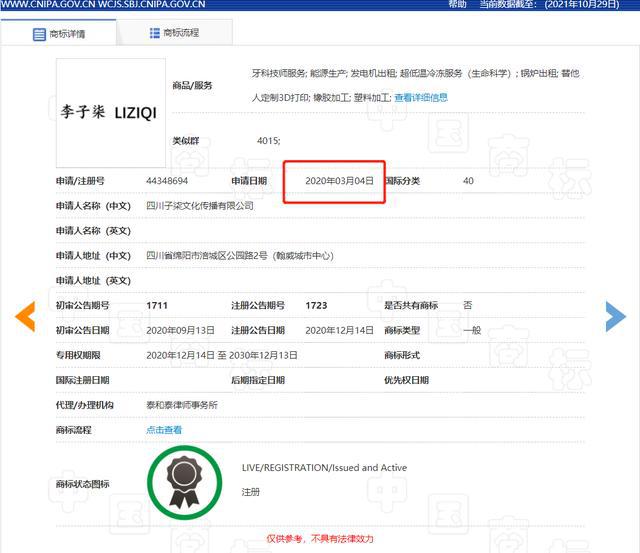Select the registration announcement date 2020年12月14日
Screen dimensions: 640x553
[339, 330]
